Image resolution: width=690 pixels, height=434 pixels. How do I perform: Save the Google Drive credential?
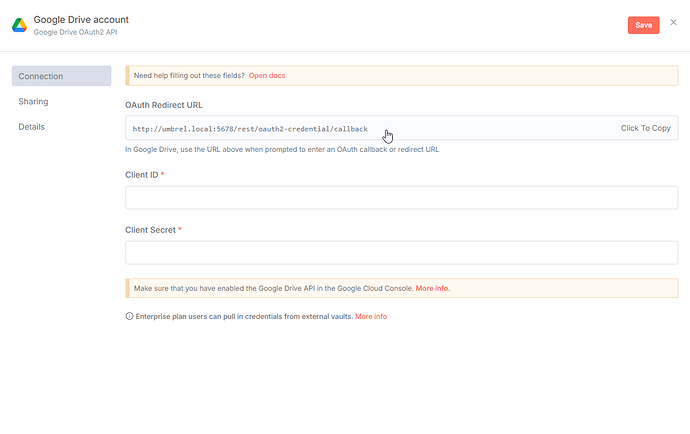tap(643, 25)
